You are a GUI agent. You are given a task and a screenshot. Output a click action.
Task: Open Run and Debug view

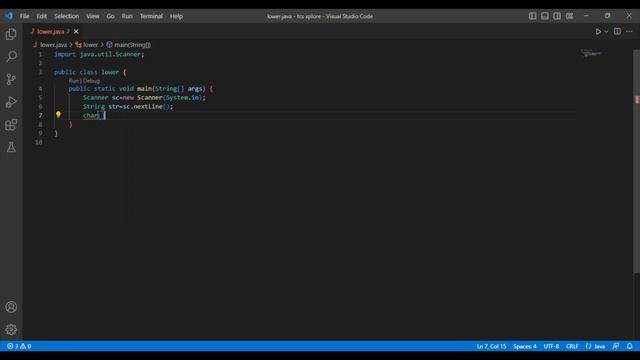tap(11, 102)
